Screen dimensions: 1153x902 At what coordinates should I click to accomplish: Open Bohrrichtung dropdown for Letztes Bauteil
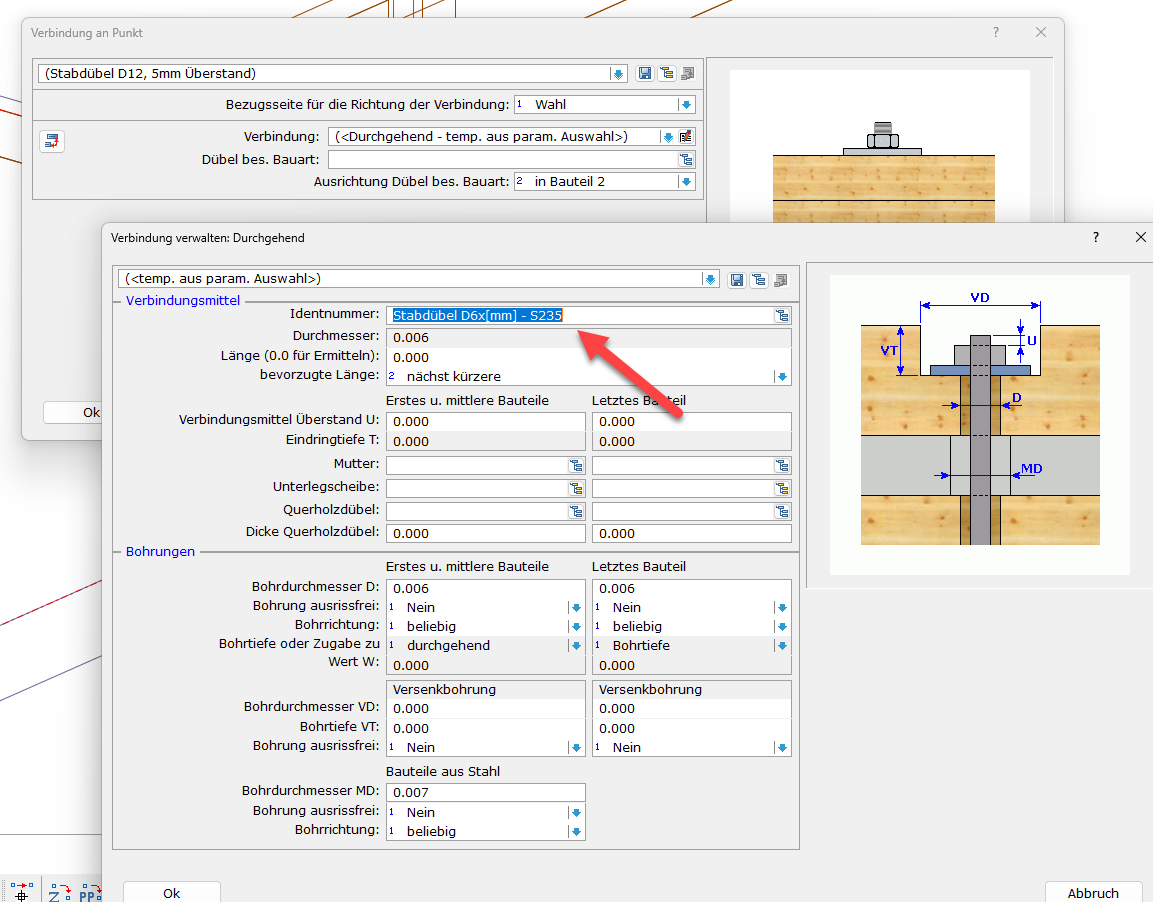(x=782, y=627)
